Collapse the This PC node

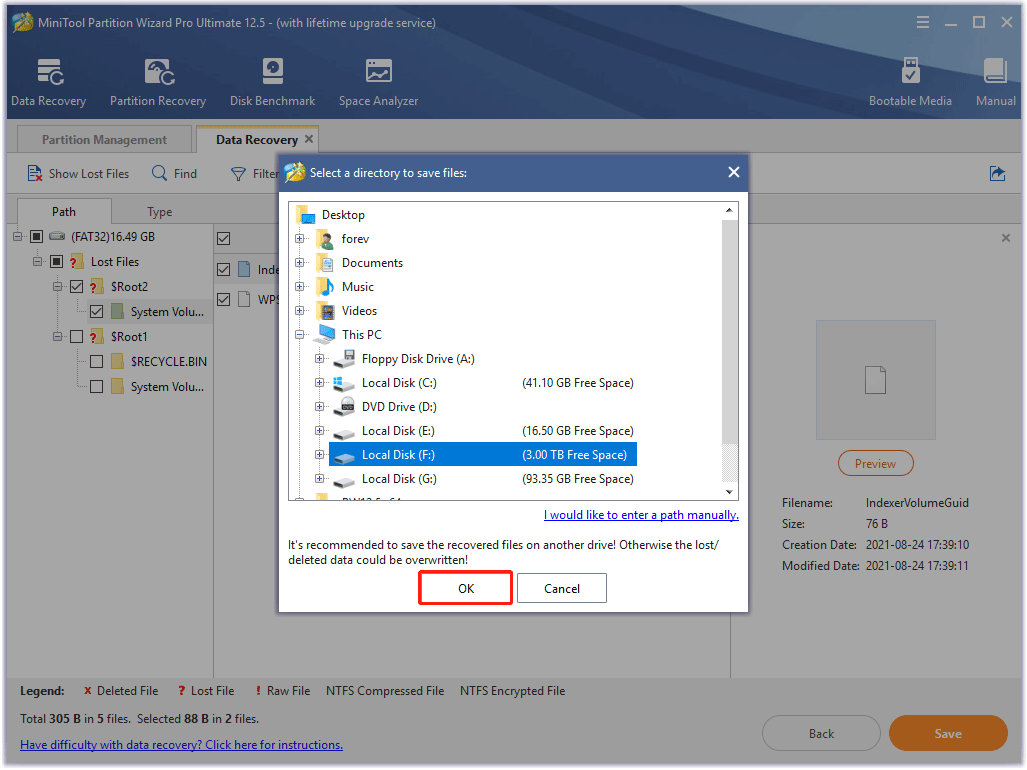[300, 335]
